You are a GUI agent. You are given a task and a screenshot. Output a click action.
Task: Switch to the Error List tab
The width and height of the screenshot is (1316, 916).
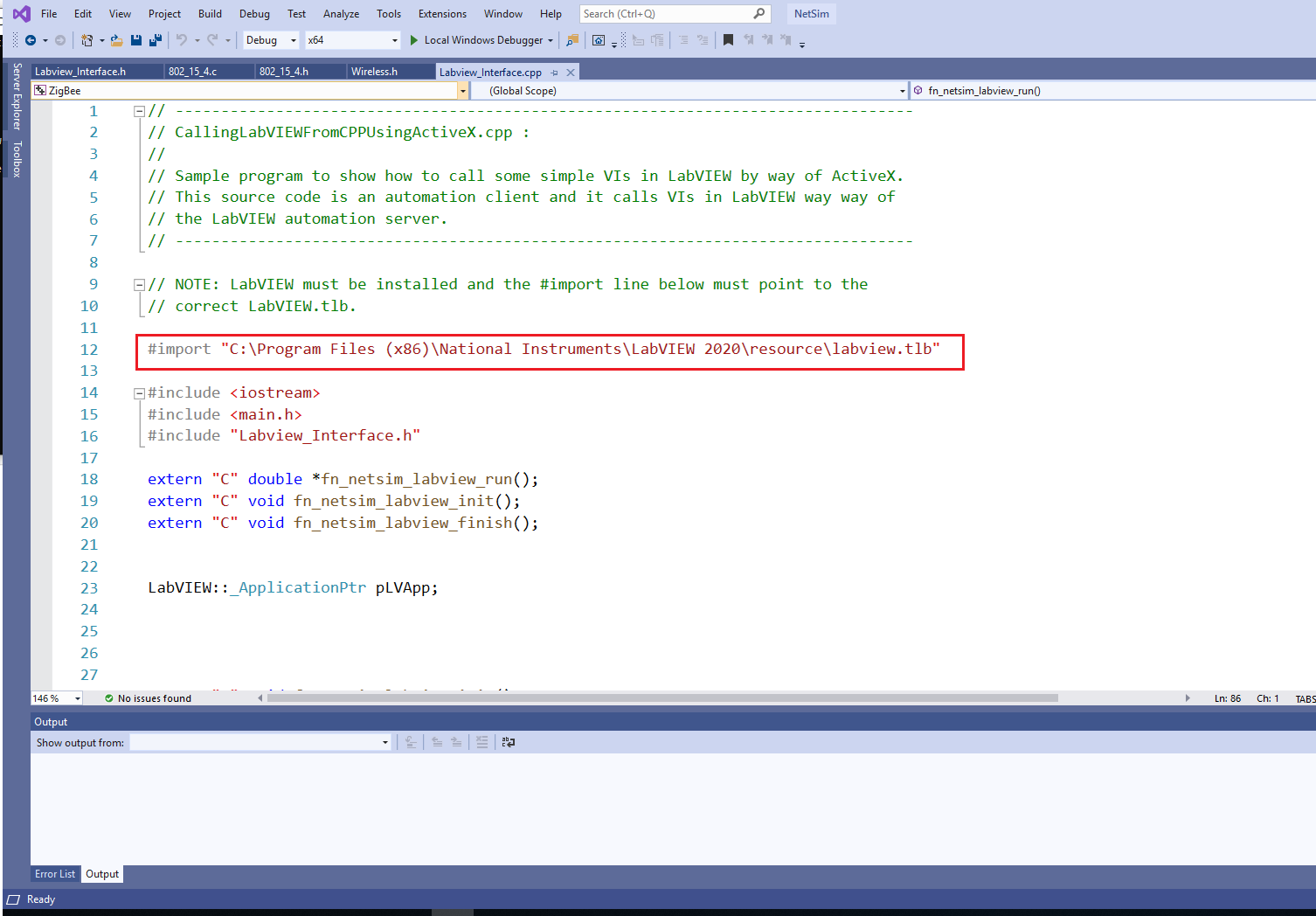[55, 874]
